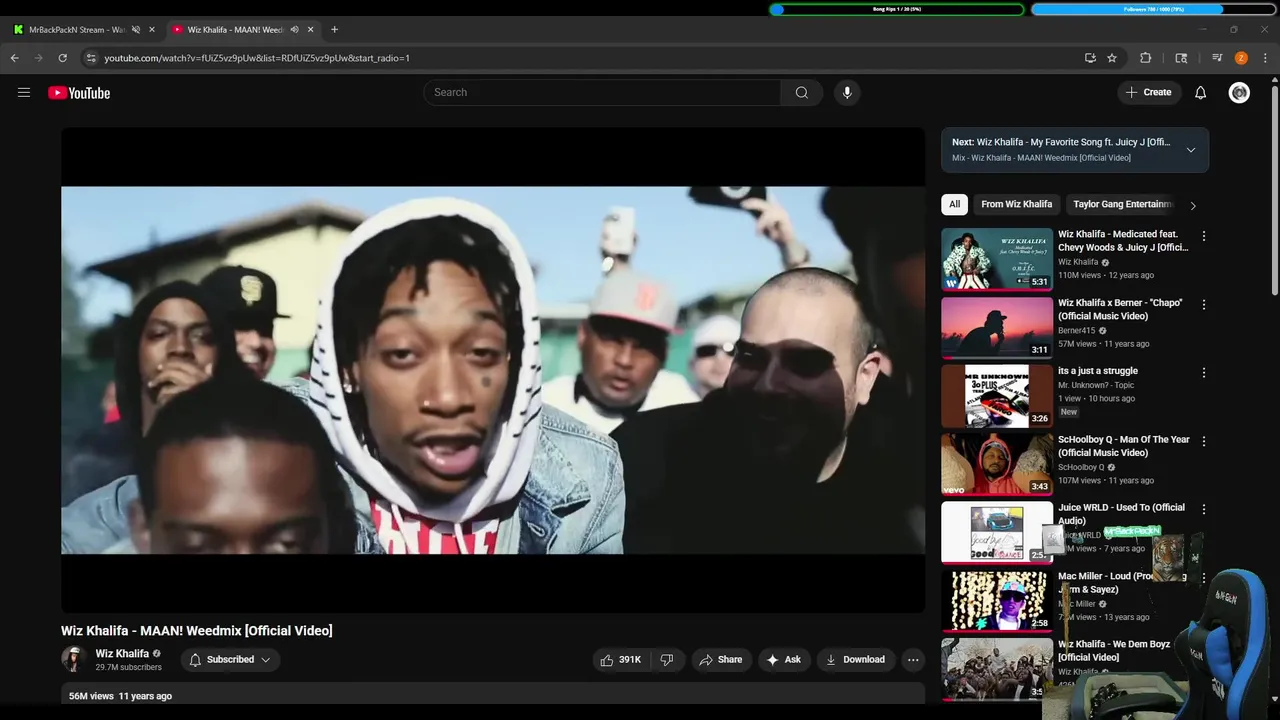Screen dimensions: 1280x720
Task: Open the Wiz Khalifa channel name link
Action: click(122, 654)
